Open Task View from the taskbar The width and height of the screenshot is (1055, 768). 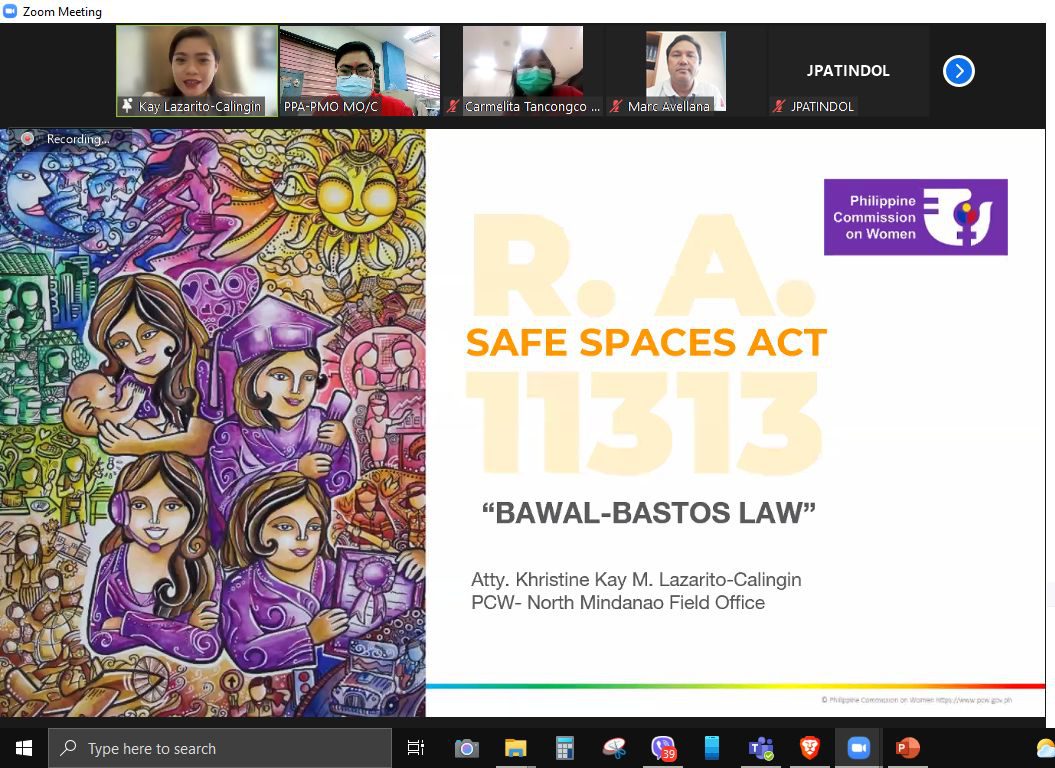416,748
